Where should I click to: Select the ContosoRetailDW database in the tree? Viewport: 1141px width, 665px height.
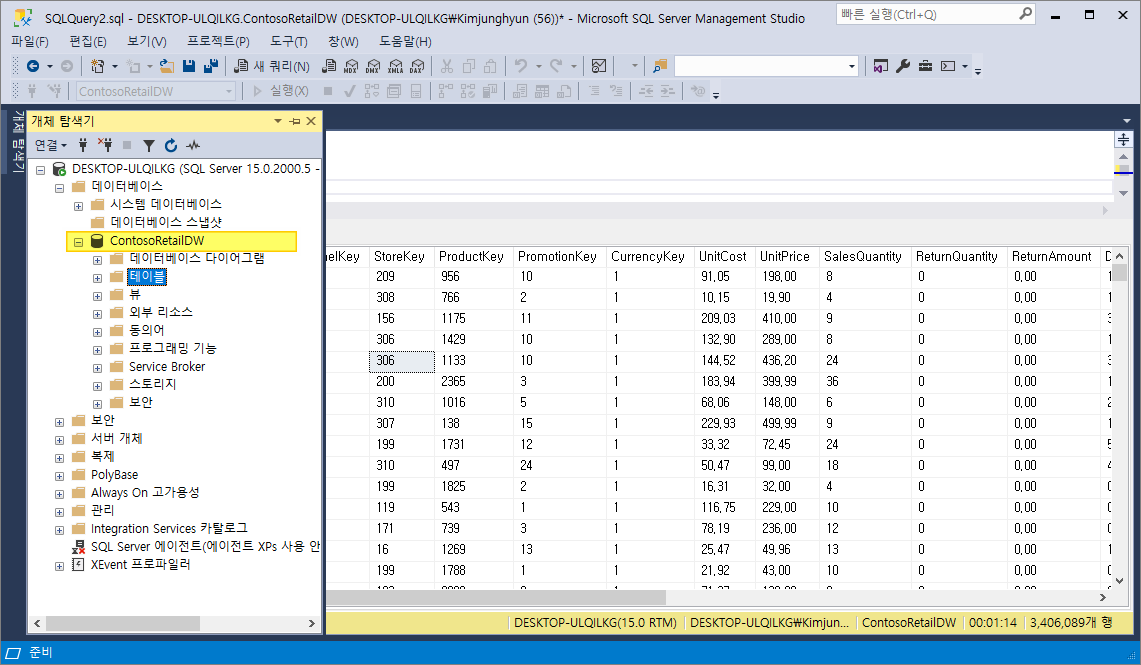[x=157, y=241]
